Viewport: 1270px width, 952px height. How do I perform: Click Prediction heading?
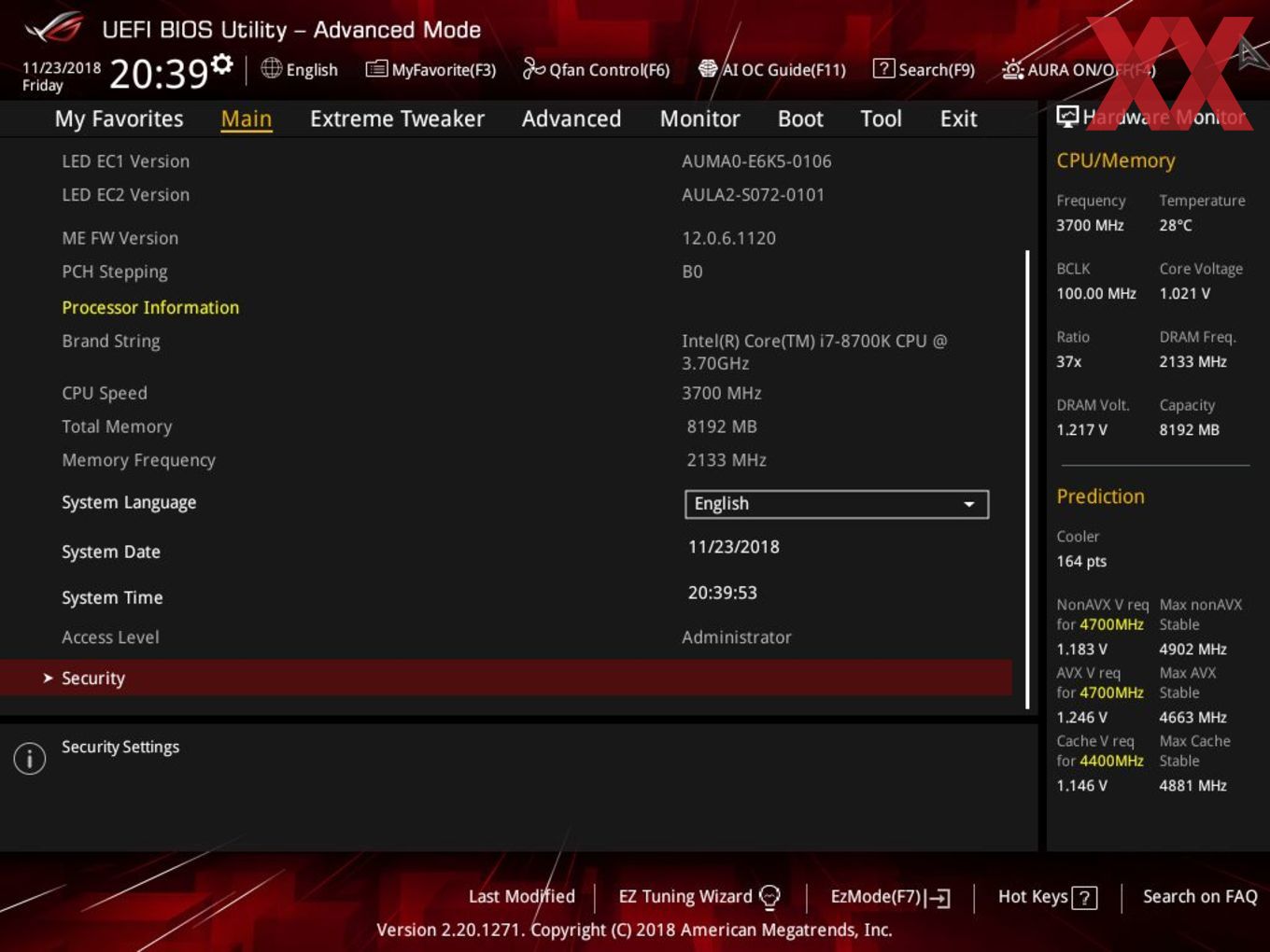pos(1100,497)
